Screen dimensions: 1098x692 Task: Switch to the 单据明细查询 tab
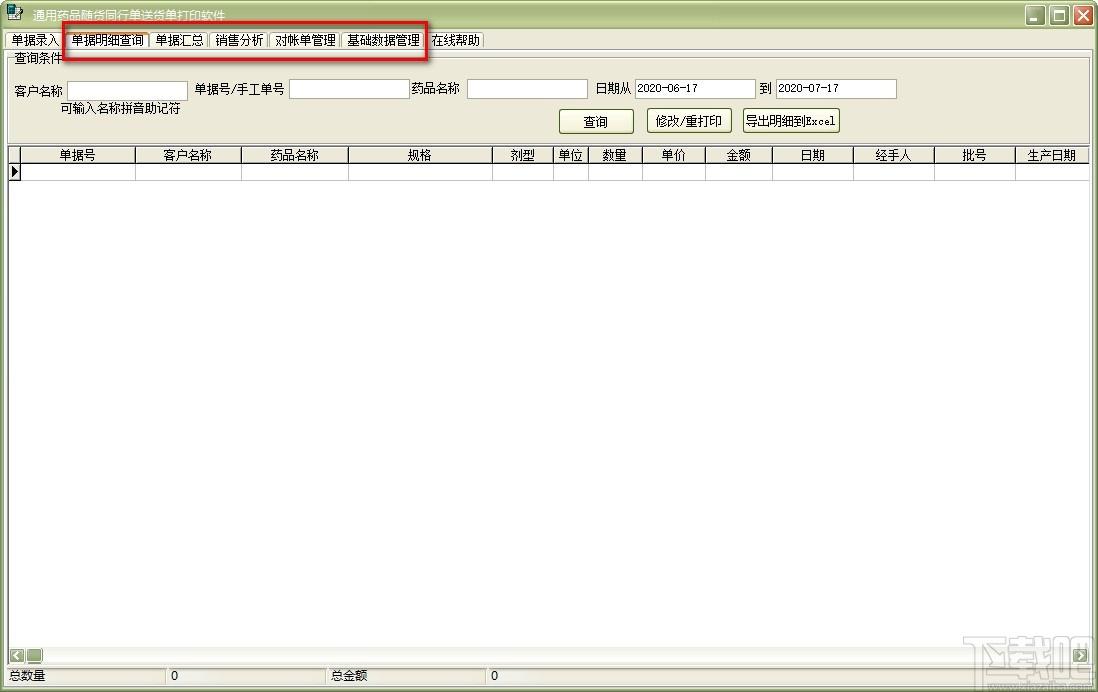pos(107,41)
